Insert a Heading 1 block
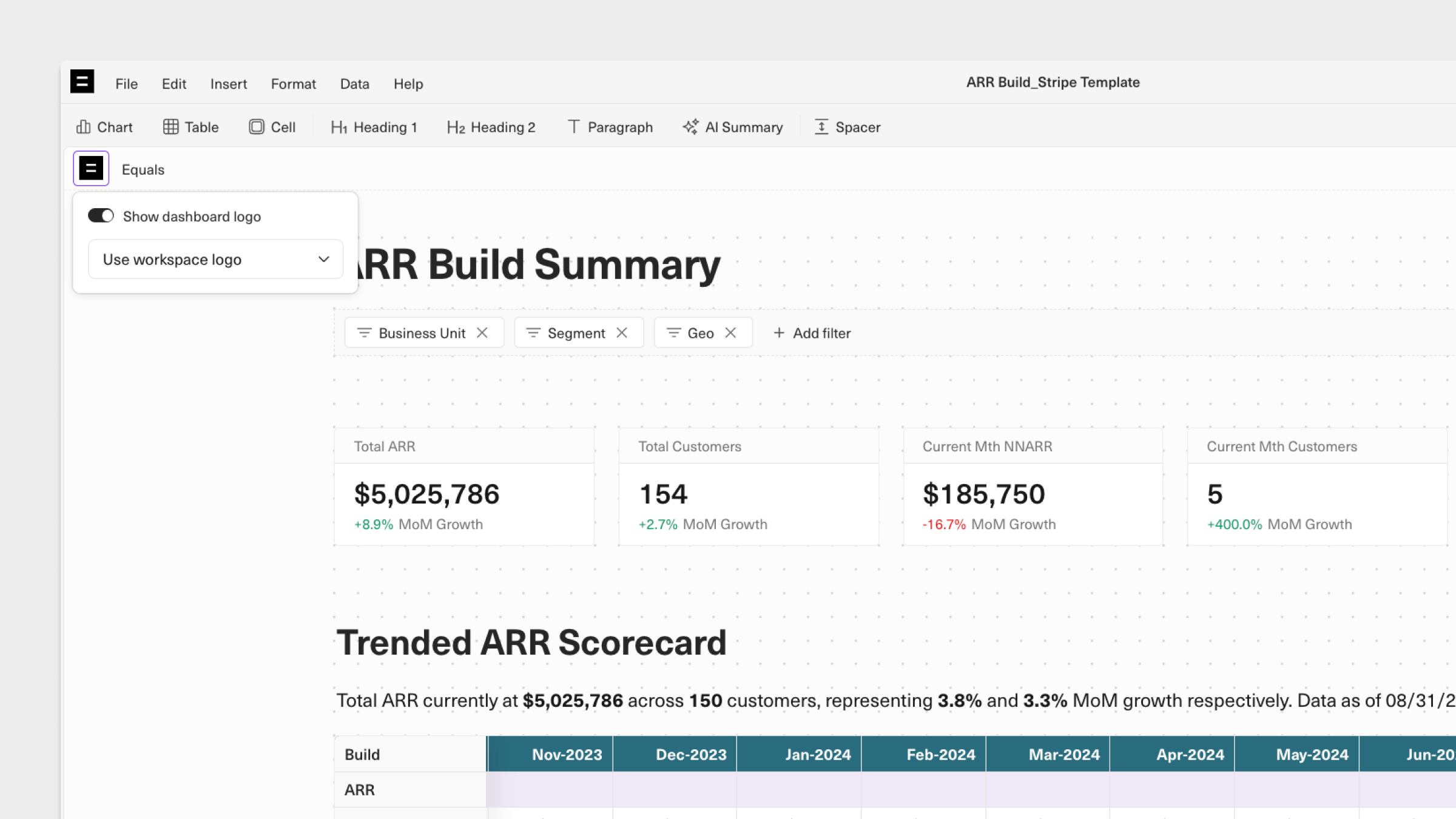Screen dimensions: 1456x819 click(374, 127)
